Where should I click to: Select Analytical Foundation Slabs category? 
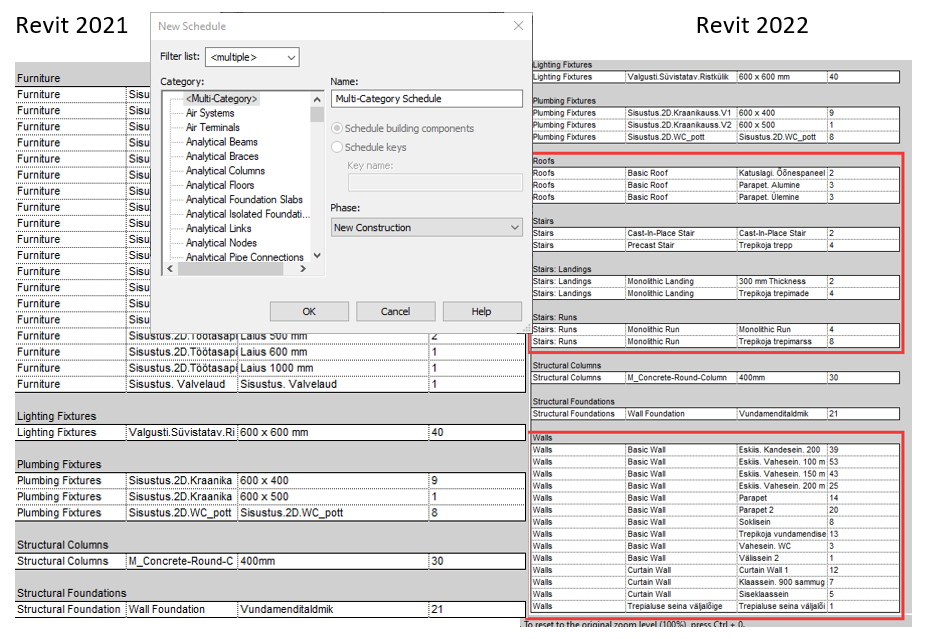pos(244,200)
